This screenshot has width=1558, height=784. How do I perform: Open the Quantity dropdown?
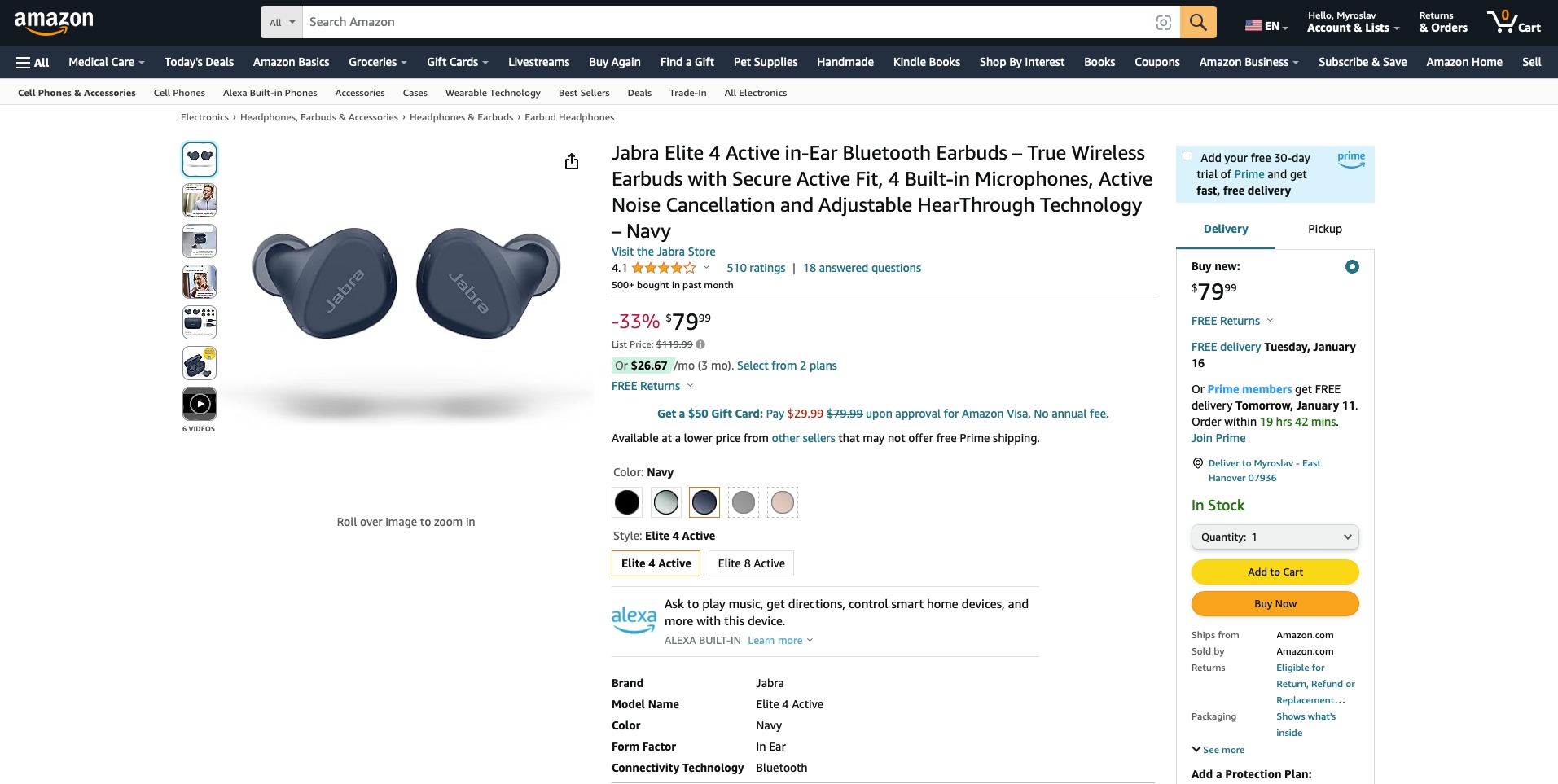(x=1275, y=537)
